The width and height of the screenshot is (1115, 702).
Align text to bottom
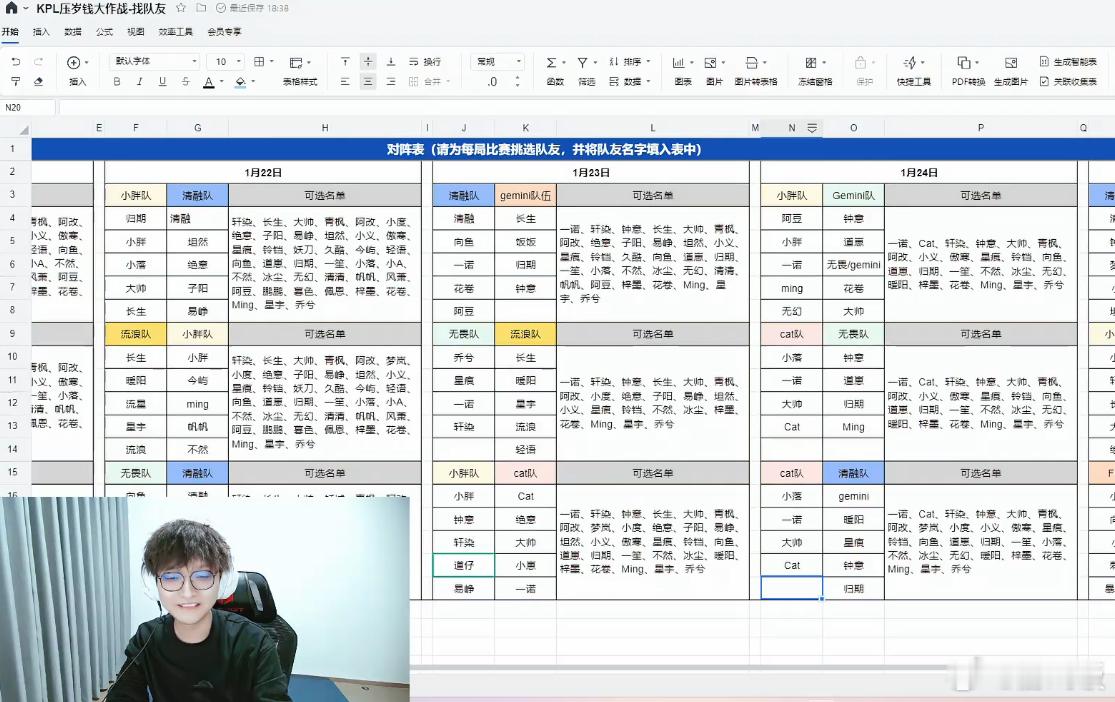[390, 62]
